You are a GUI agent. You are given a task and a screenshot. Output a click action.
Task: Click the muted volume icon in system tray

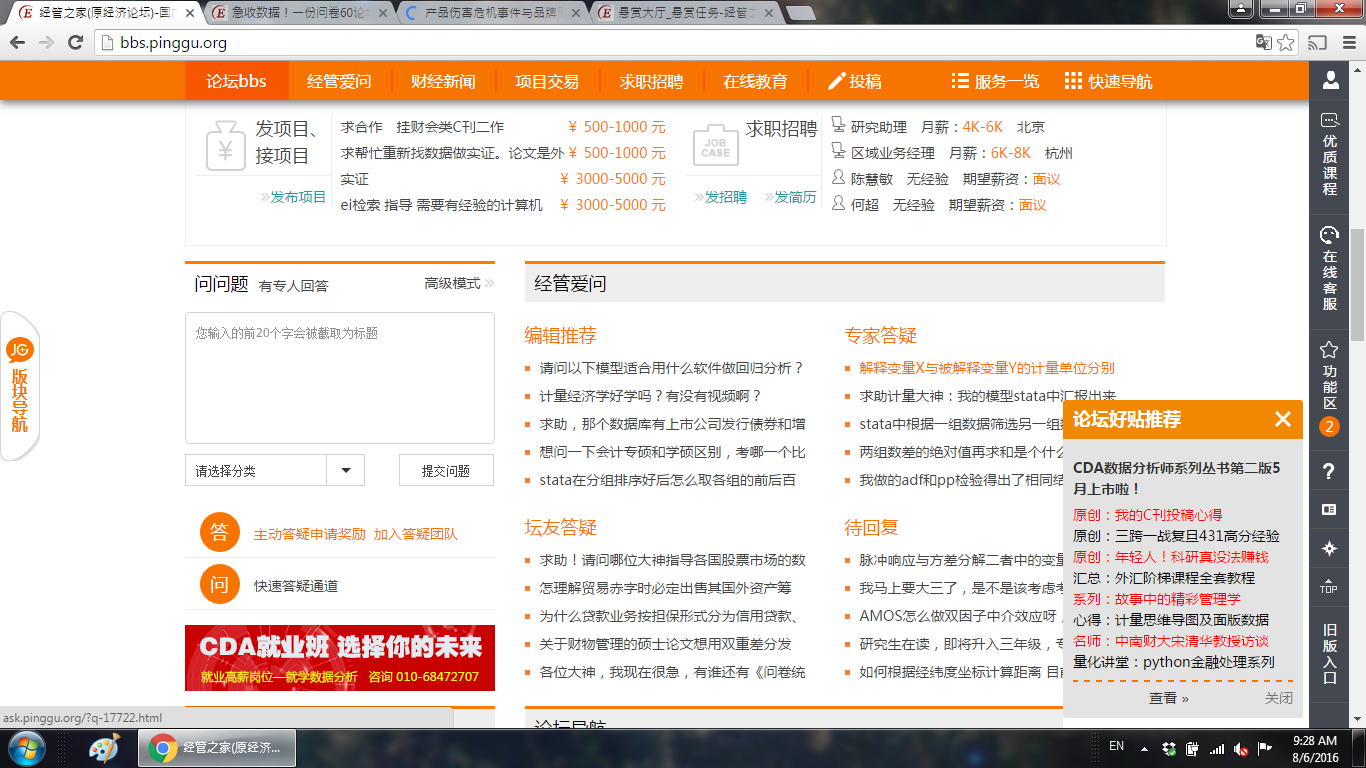pyautogui.click(x=1241, y=748)
